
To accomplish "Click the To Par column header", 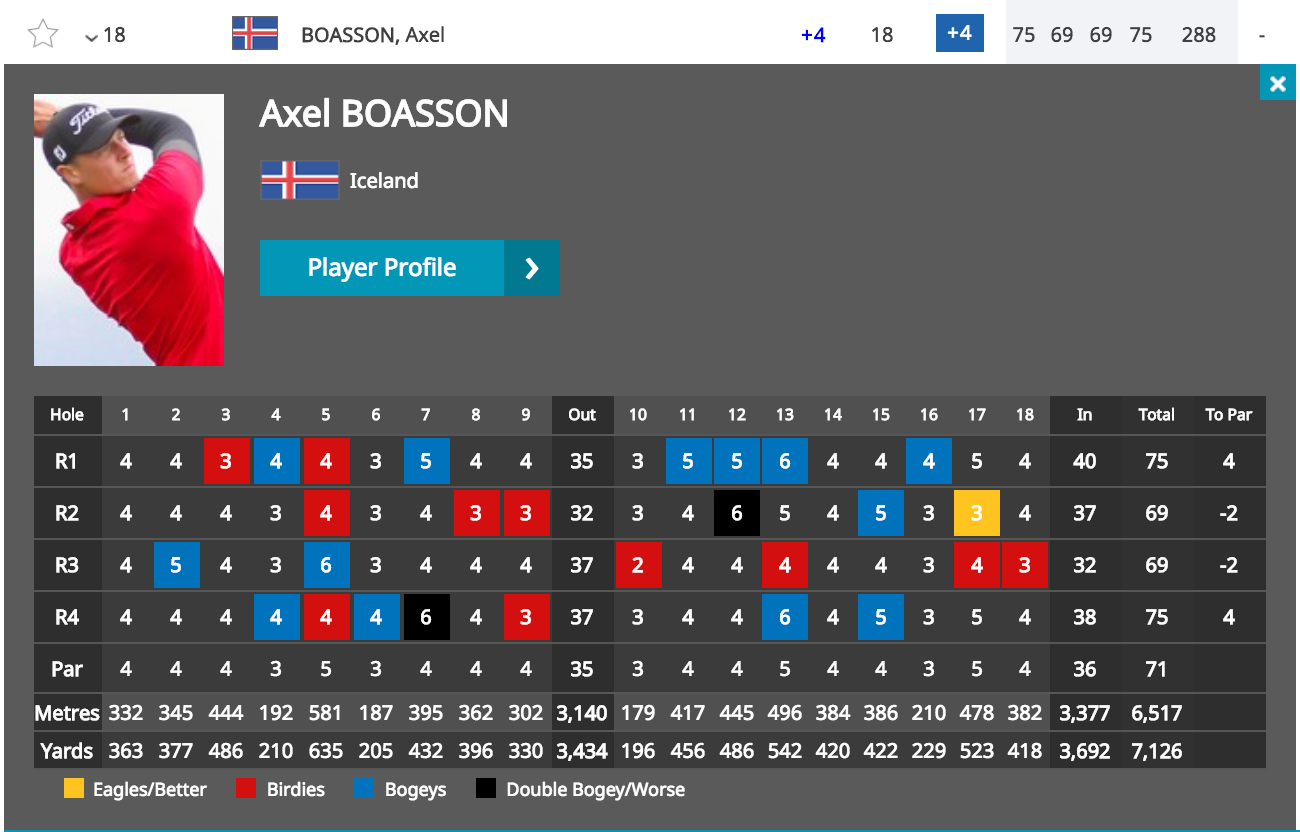I will (1228, 415).
